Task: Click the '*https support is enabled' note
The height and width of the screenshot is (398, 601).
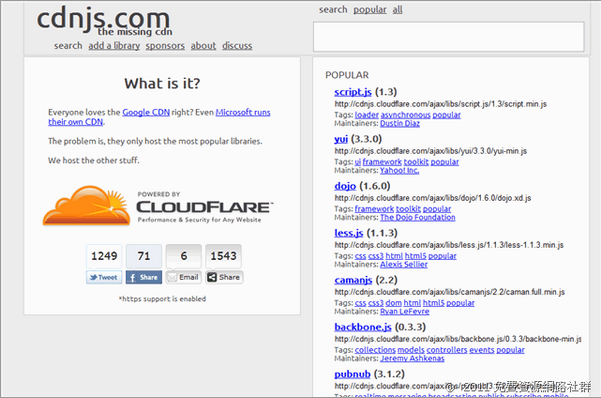Action: tap(162, 299)
